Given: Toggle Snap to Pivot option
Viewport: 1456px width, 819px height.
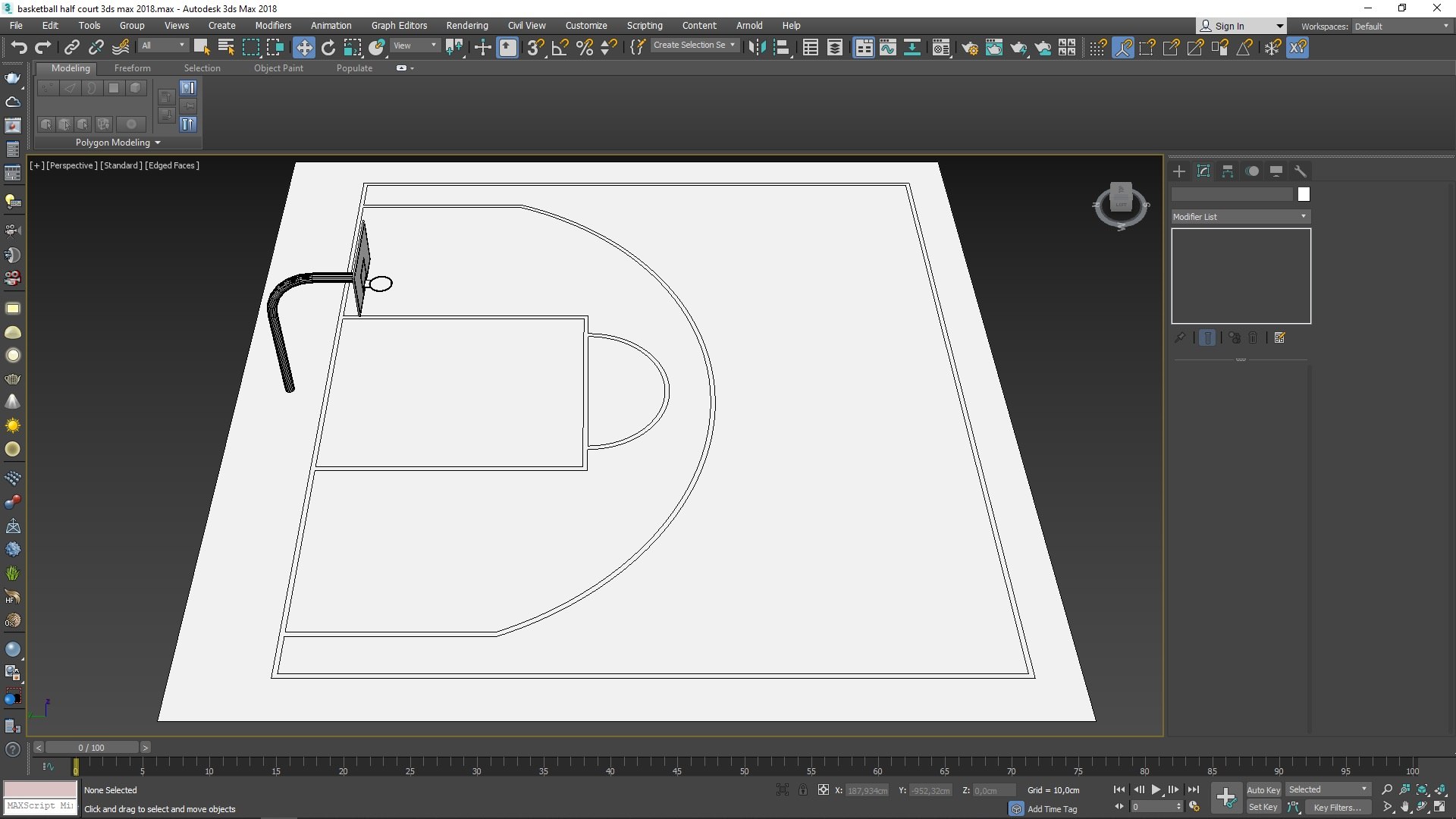Looking at the screenshot, I should (1123, 47).
